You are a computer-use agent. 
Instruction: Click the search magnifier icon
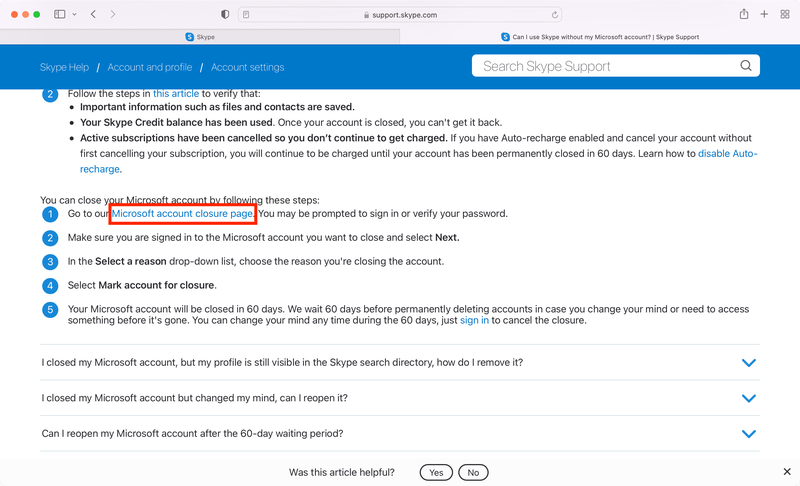click(x=746, y=66)
